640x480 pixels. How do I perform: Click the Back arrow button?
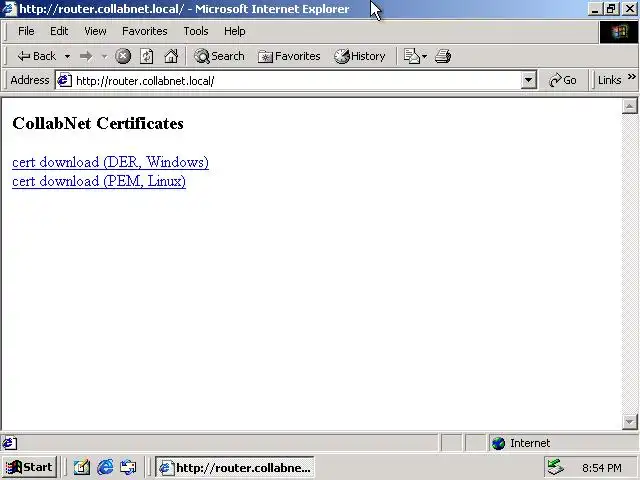(36, 56)
